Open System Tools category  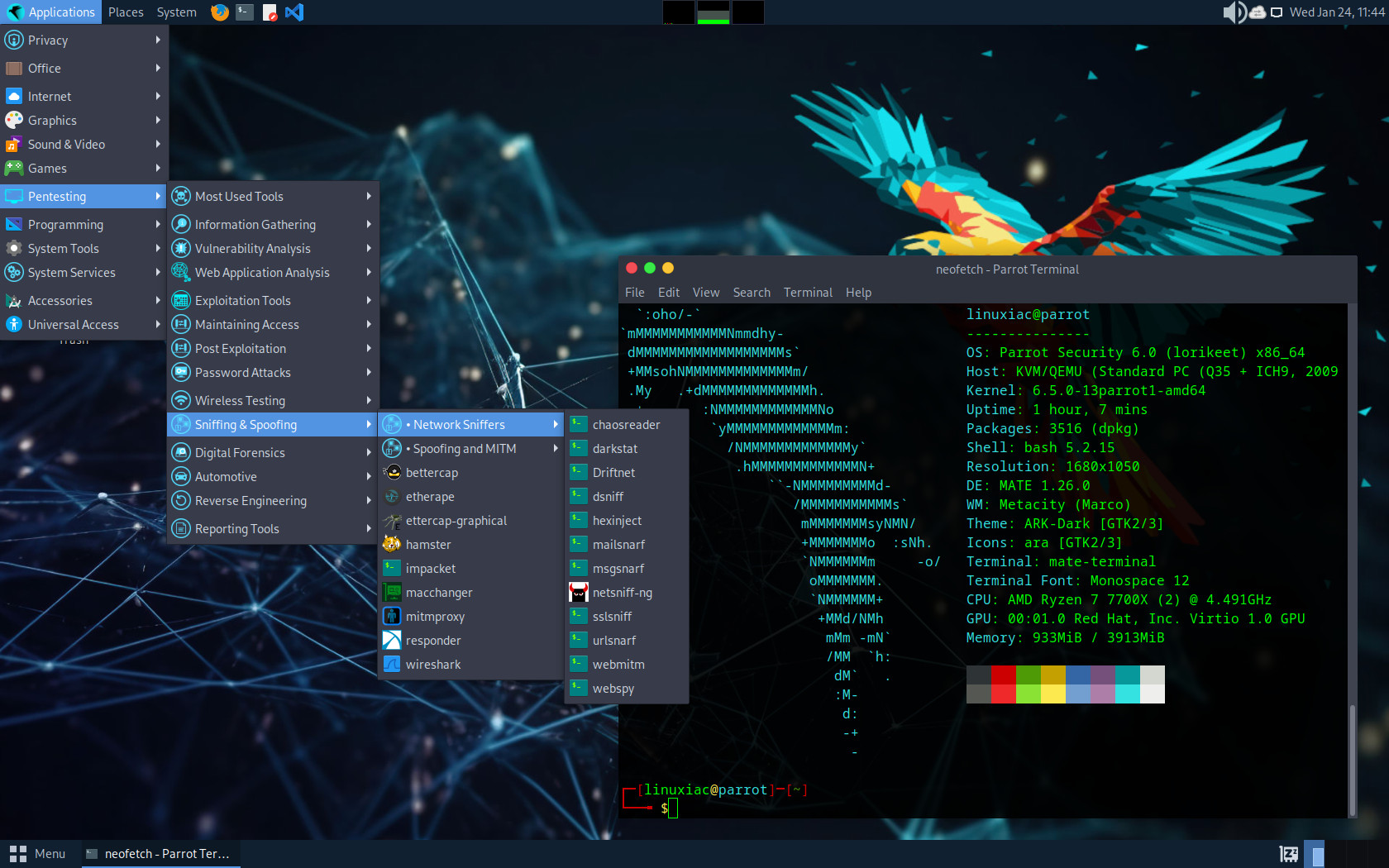[x=84, y=249]
